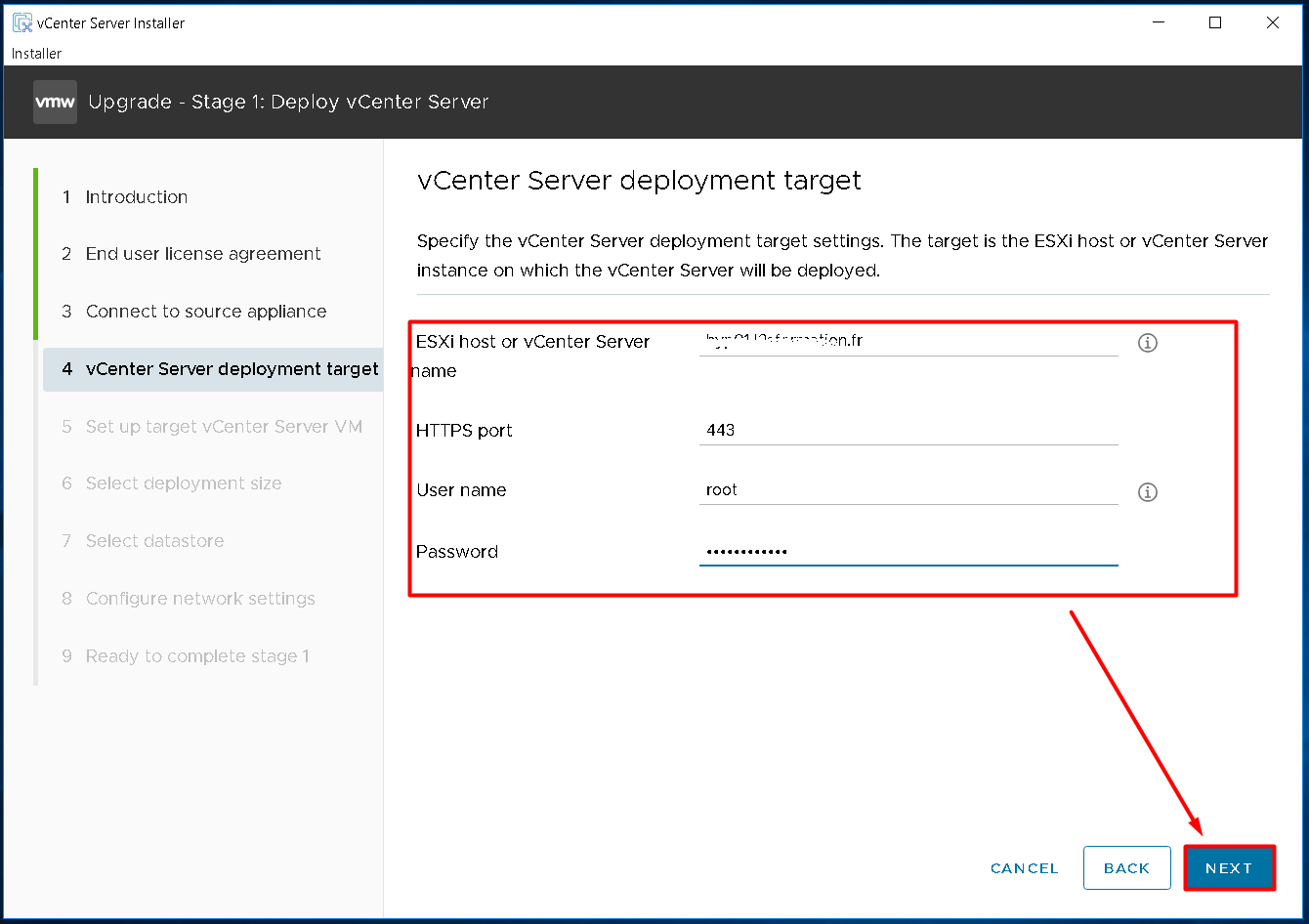Click the 'Password' label
This screenshot has width=1309, height=924.
pos(457,552)
